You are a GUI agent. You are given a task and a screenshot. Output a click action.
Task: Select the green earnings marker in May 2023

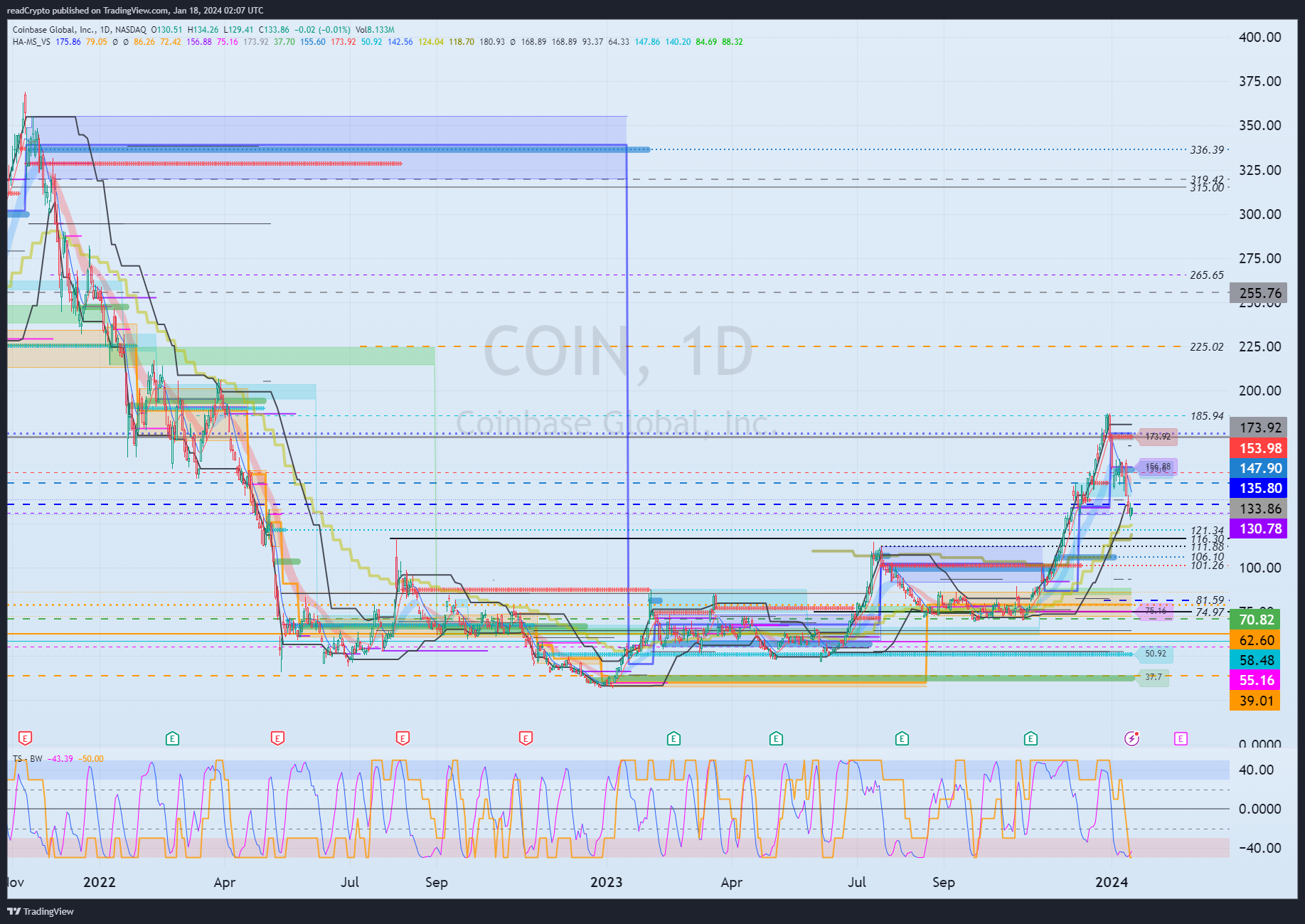tap(776, 738)
